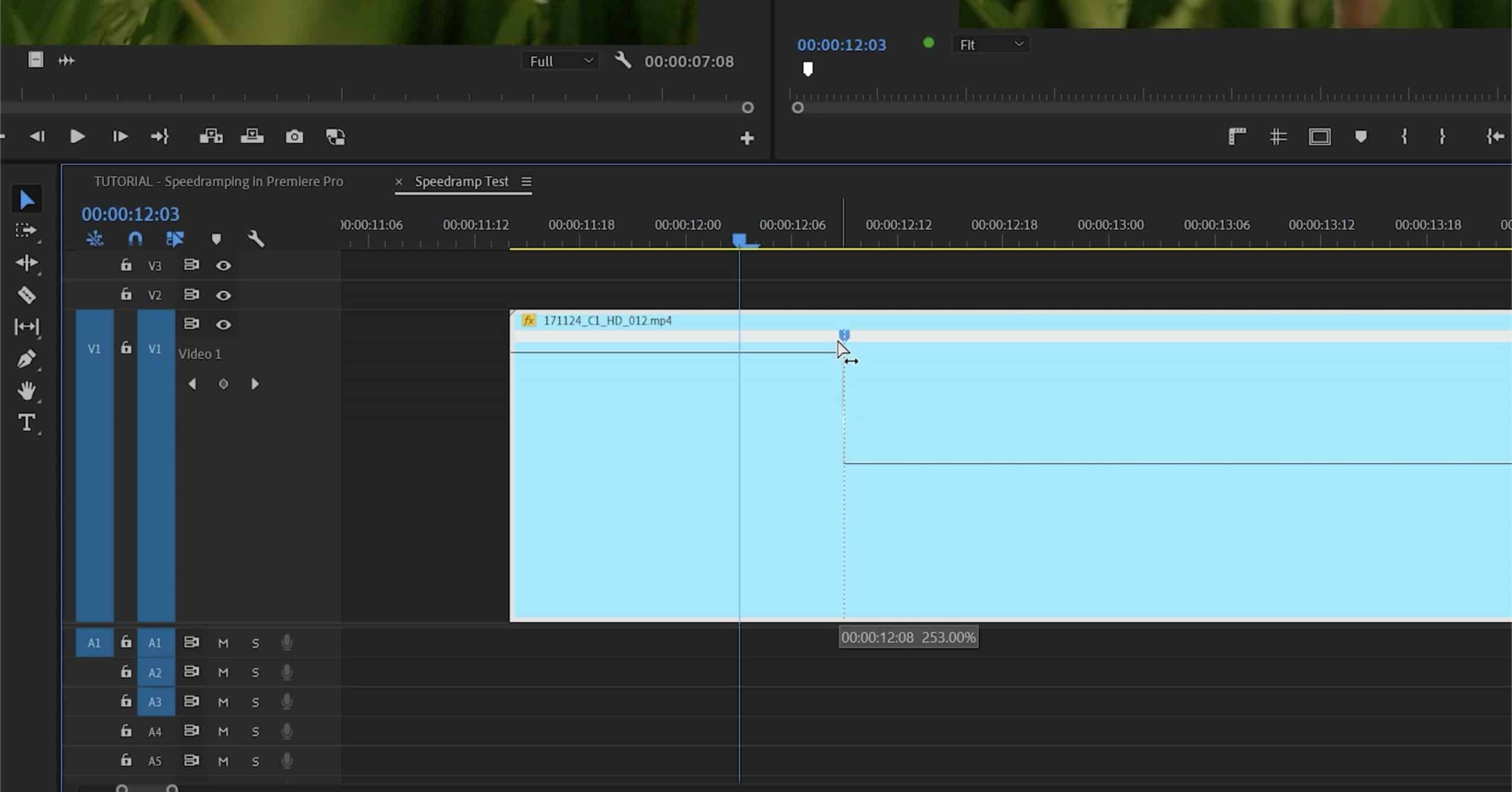Image resolution: width=1512 pixels, height=792 pixels.
Task: Solo track A2
Action: (255, 673)
